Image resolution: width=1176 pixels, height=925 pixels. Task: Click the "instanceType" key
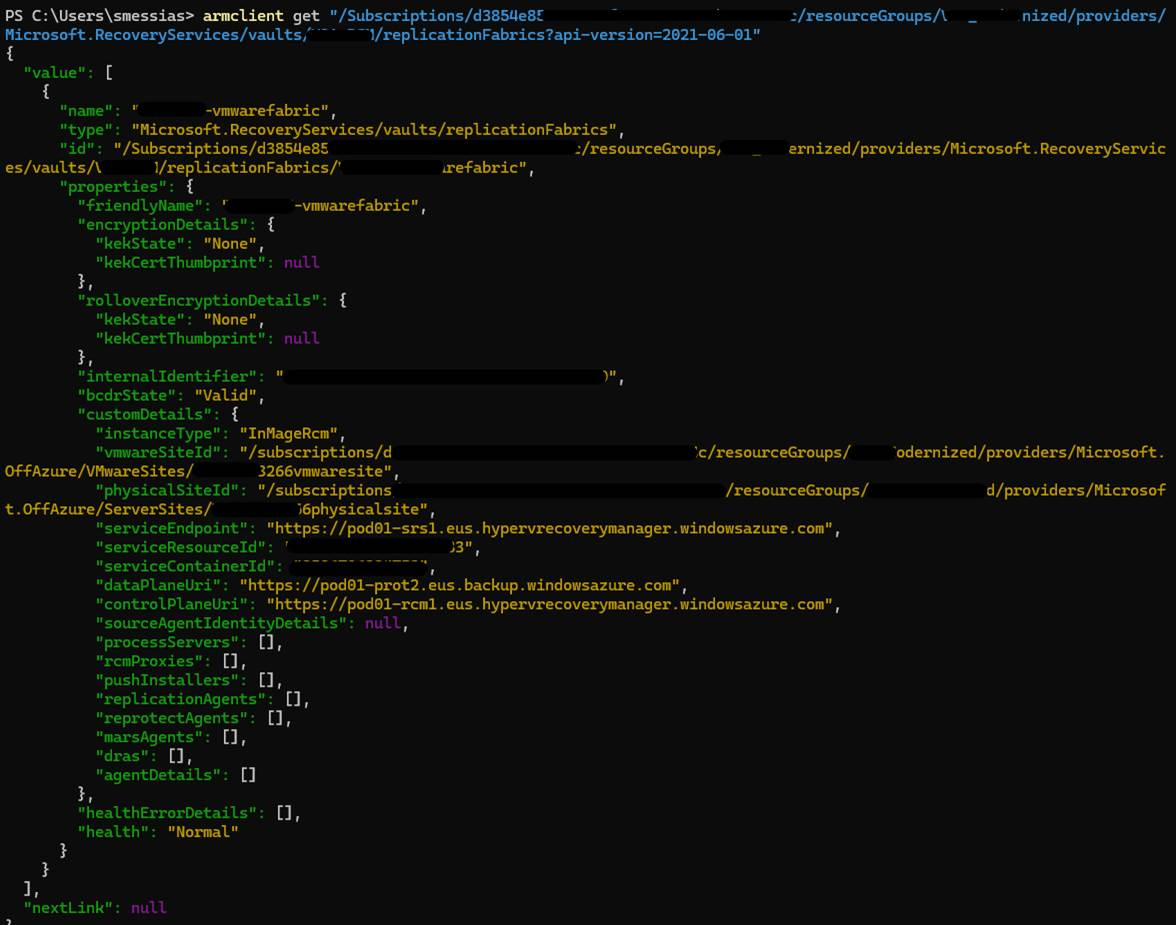coord(158,434)
